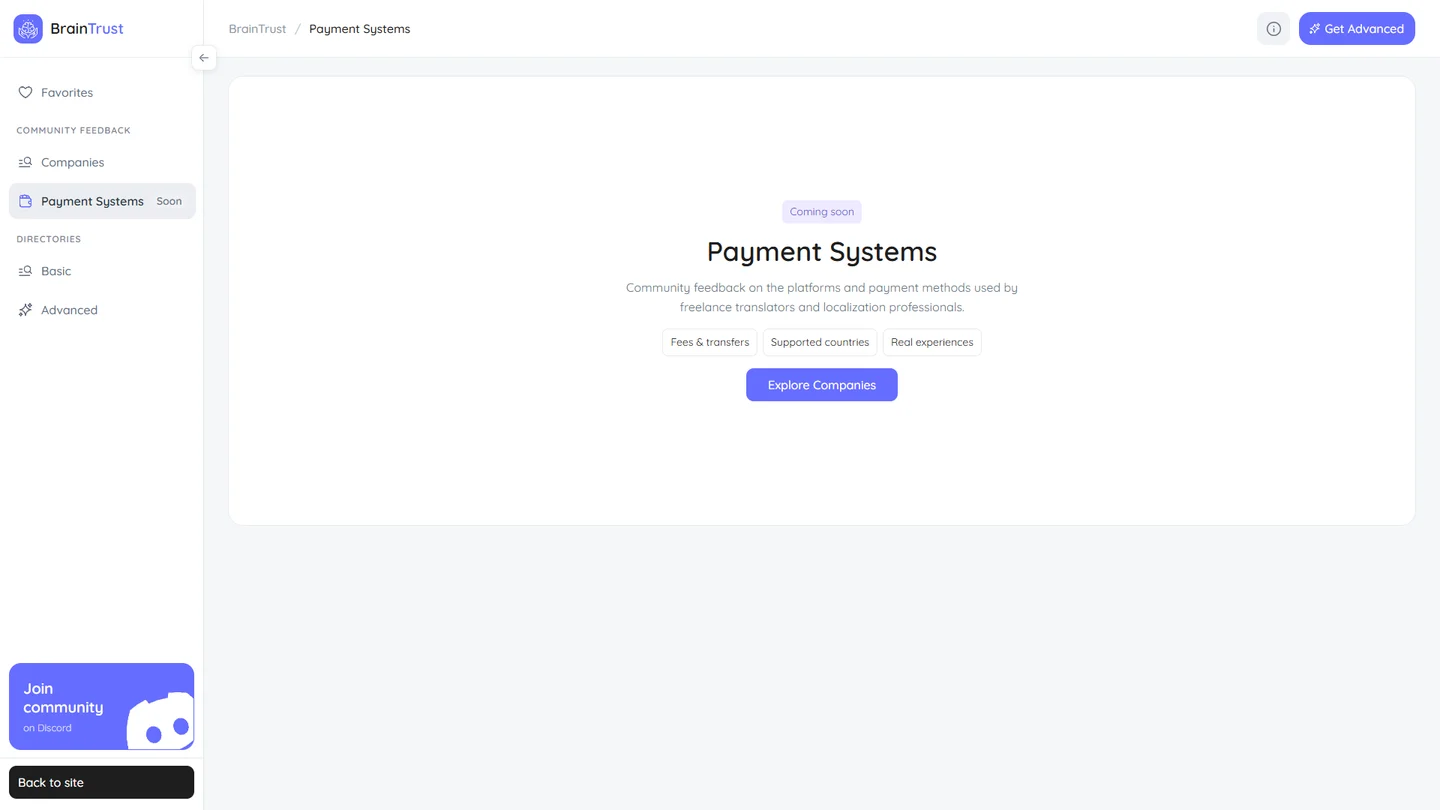Click the Advanced sparkle icon in sidebar

pyautogui.click(x=25, y=310)
